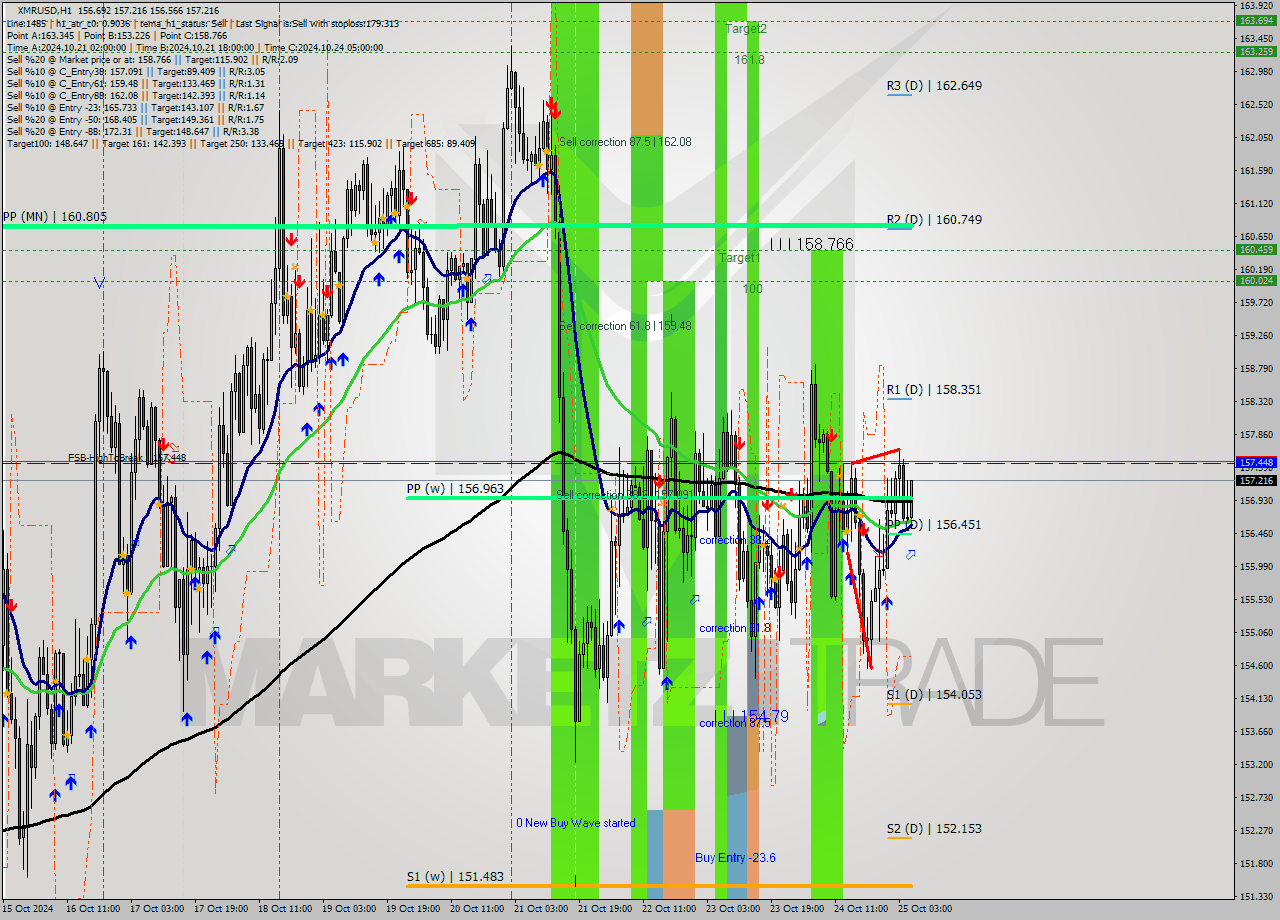The width and height of the screenshot is (1280, 920).
Task: Click the S1 (D) | 154.053 label
Action: [x=934, y=695]
